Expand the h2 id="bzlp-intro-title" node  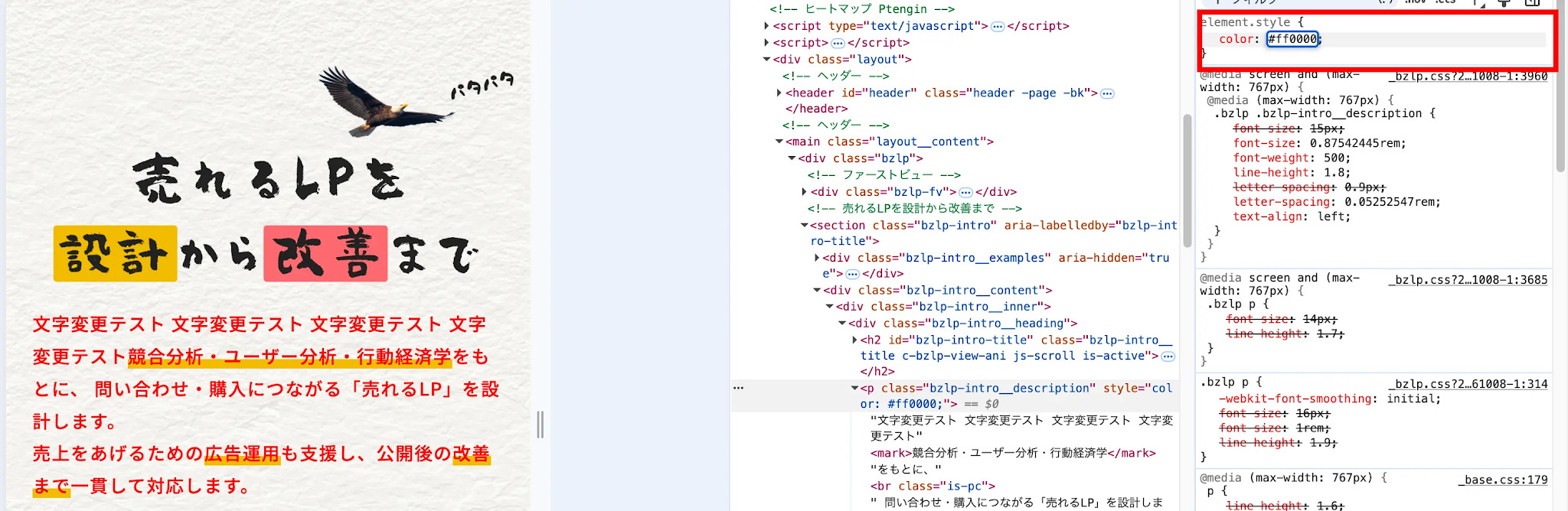click(854, 340)
